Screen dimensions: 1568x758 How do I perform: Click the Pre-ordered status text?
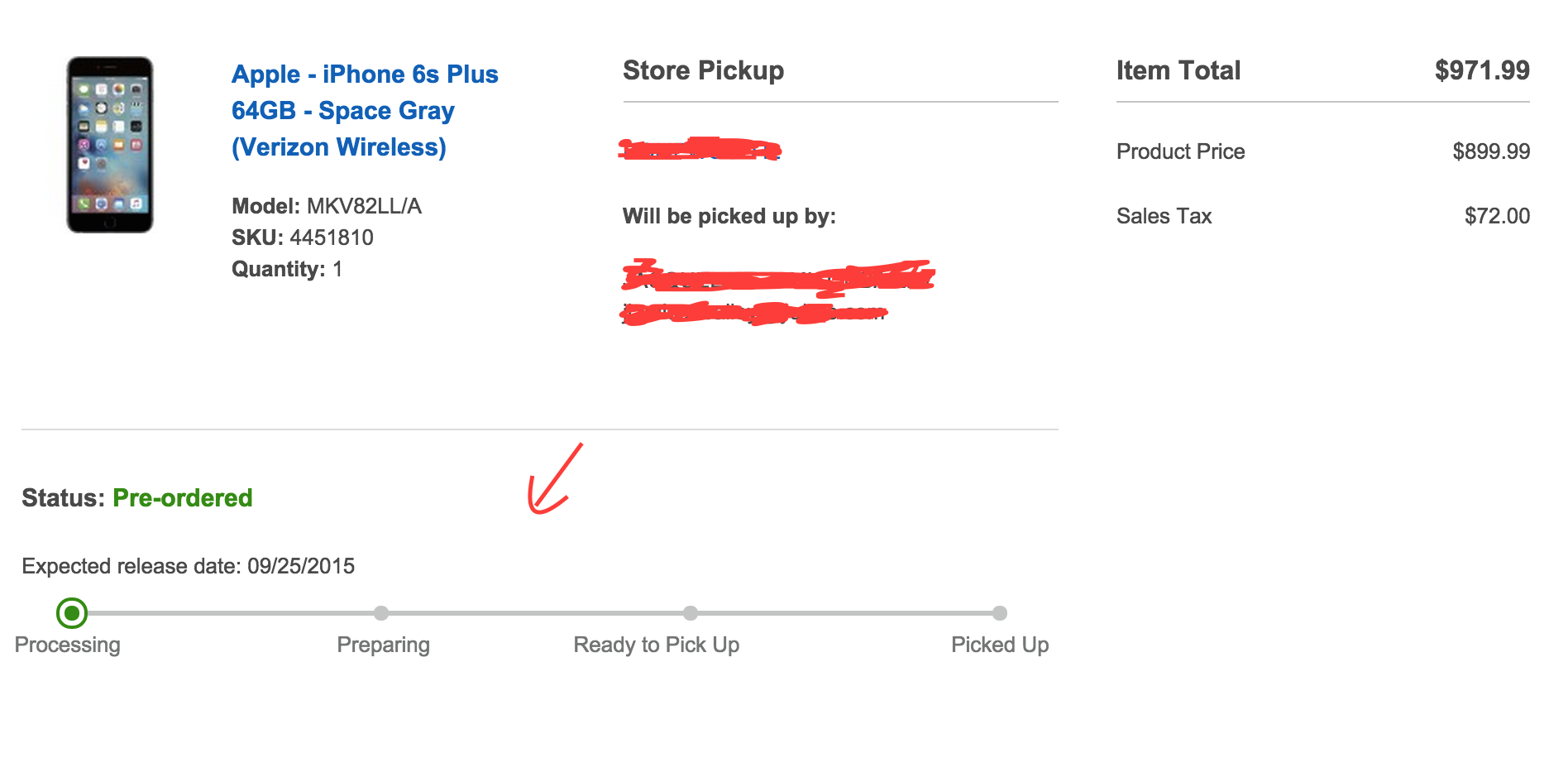point(182,498)
